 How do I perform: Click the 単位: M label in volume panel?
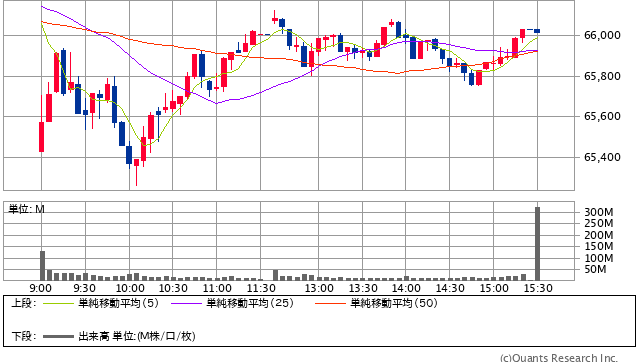[x=27, y=209]
